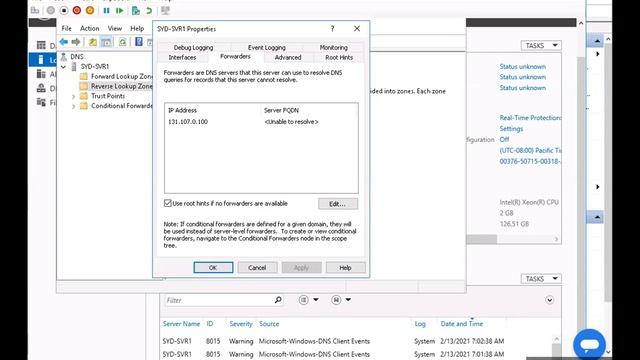
Task: Select the Reverse Lookup Zones tree item
Action: (121, 86)
